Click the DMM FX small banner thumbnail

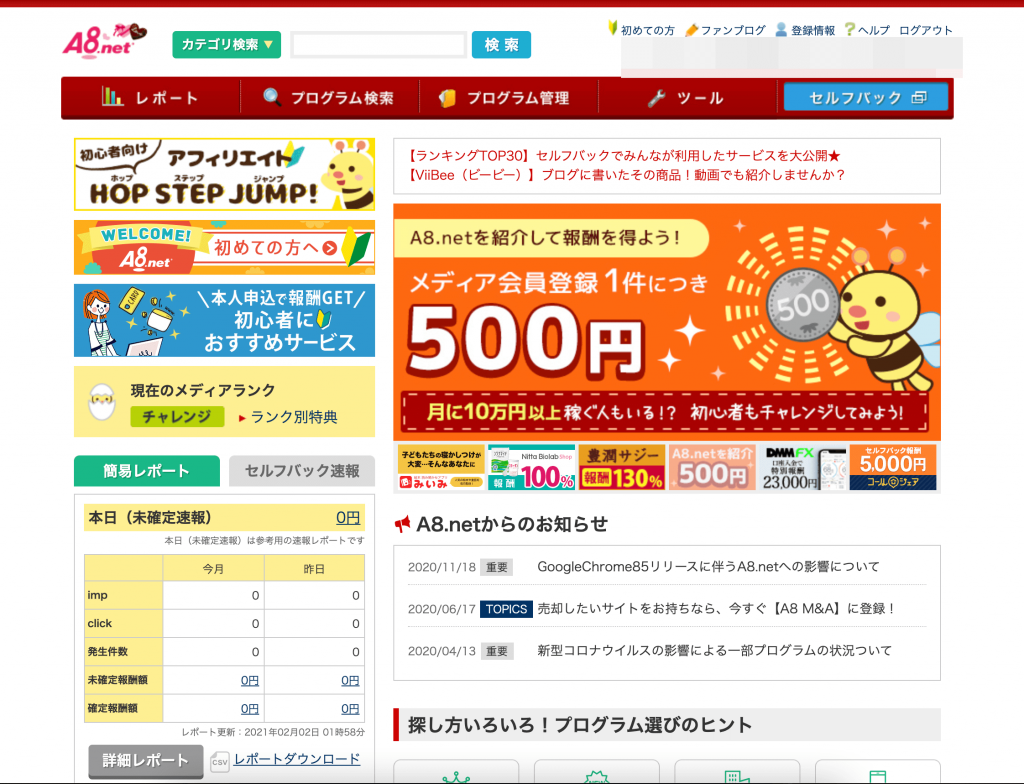pyautogui.click(x=802, y=467)
